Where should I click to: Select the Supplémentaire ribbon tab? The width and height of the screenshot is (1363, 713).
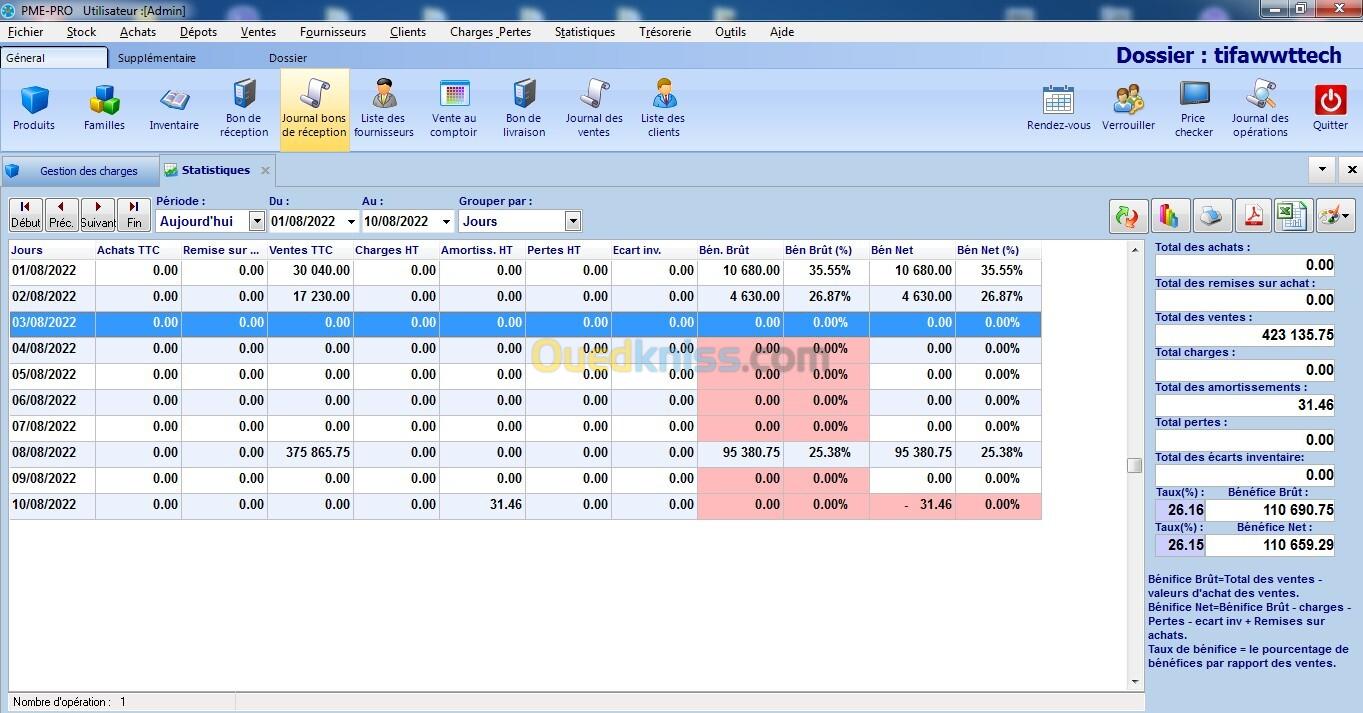(157, 58)
